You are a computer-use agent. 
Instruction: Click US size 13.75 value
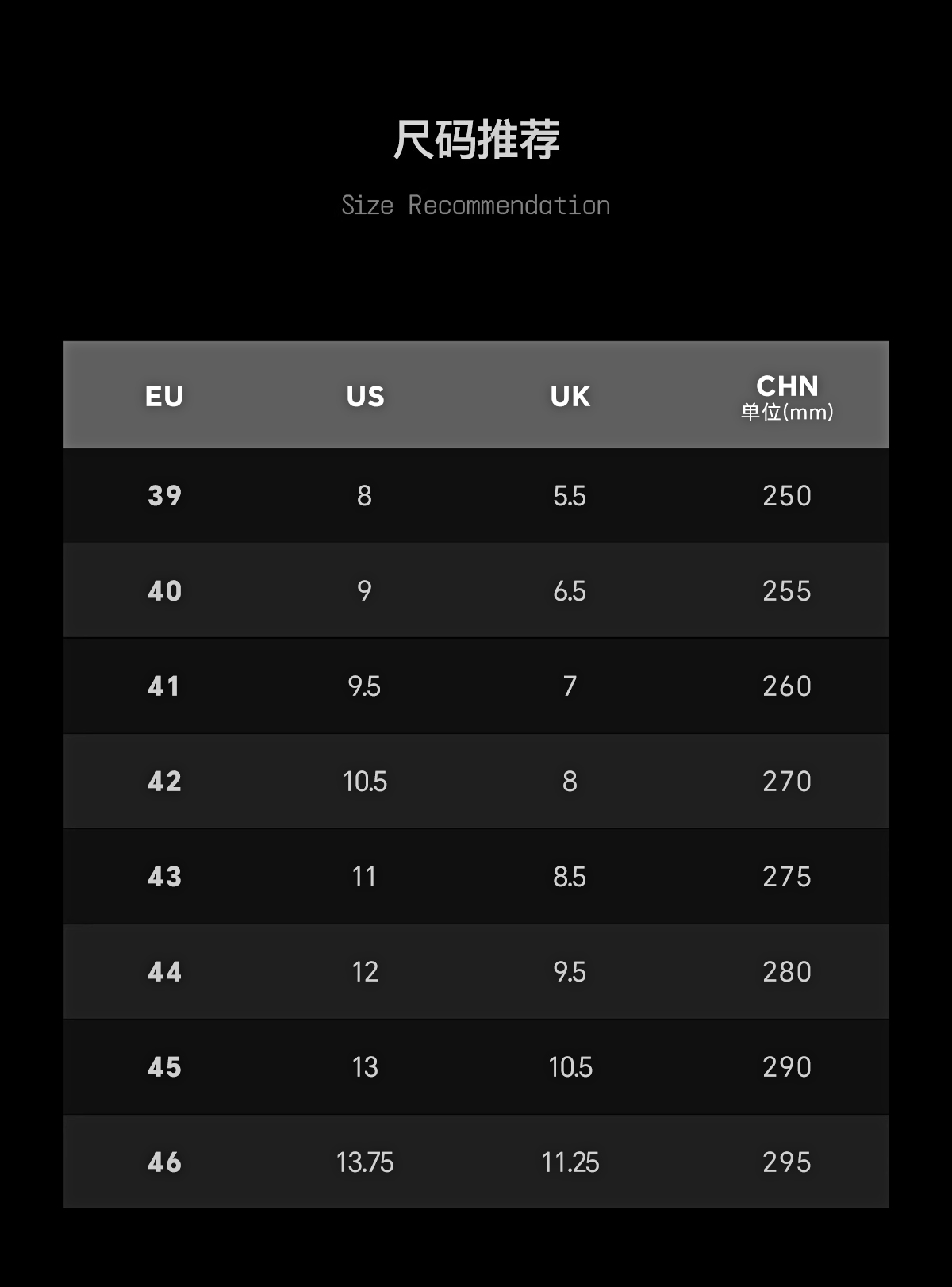point(365,1162)
